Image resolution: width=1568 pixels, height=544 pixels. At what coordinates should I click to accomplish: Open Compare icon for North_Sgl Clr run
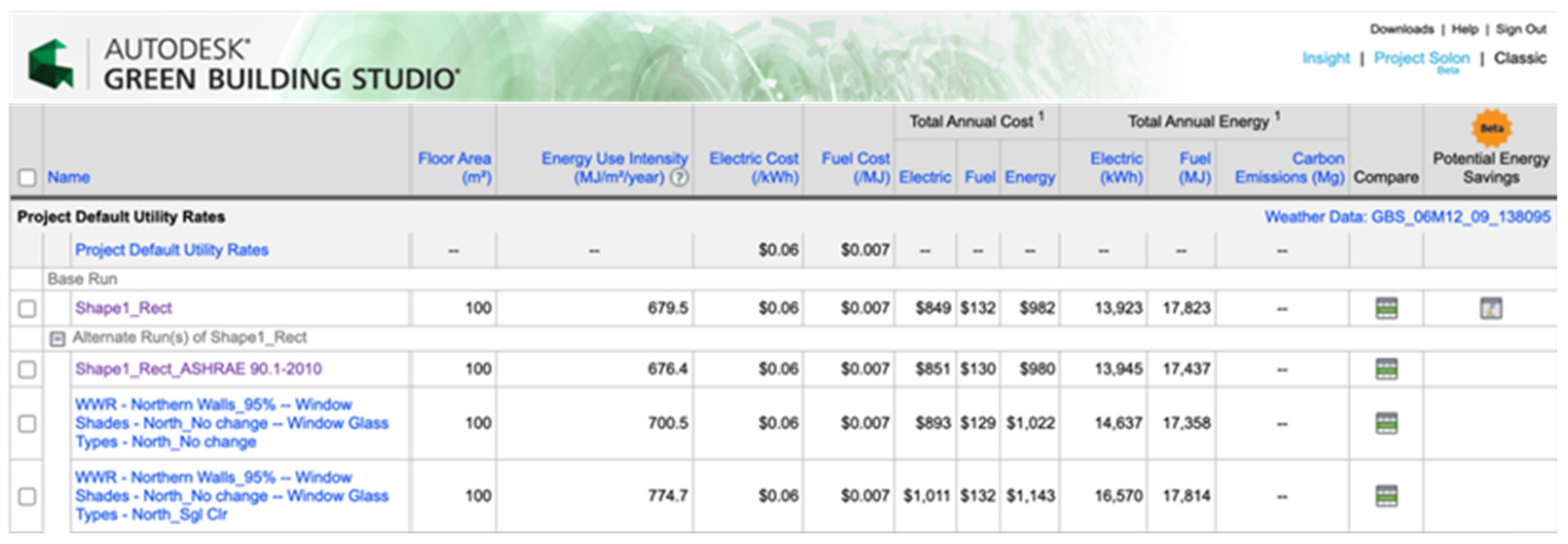(x=1386, y=496)
